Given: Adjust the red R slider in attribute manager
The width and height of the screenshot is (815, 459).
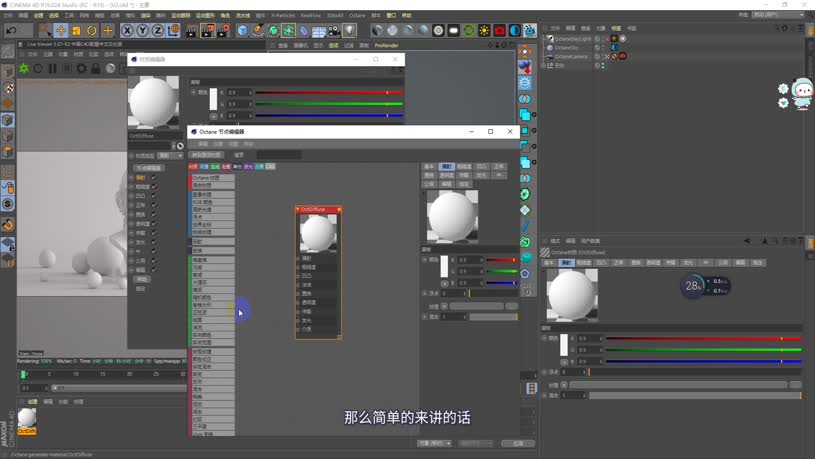Looking at the screenshot, I should tap(703, 338).
